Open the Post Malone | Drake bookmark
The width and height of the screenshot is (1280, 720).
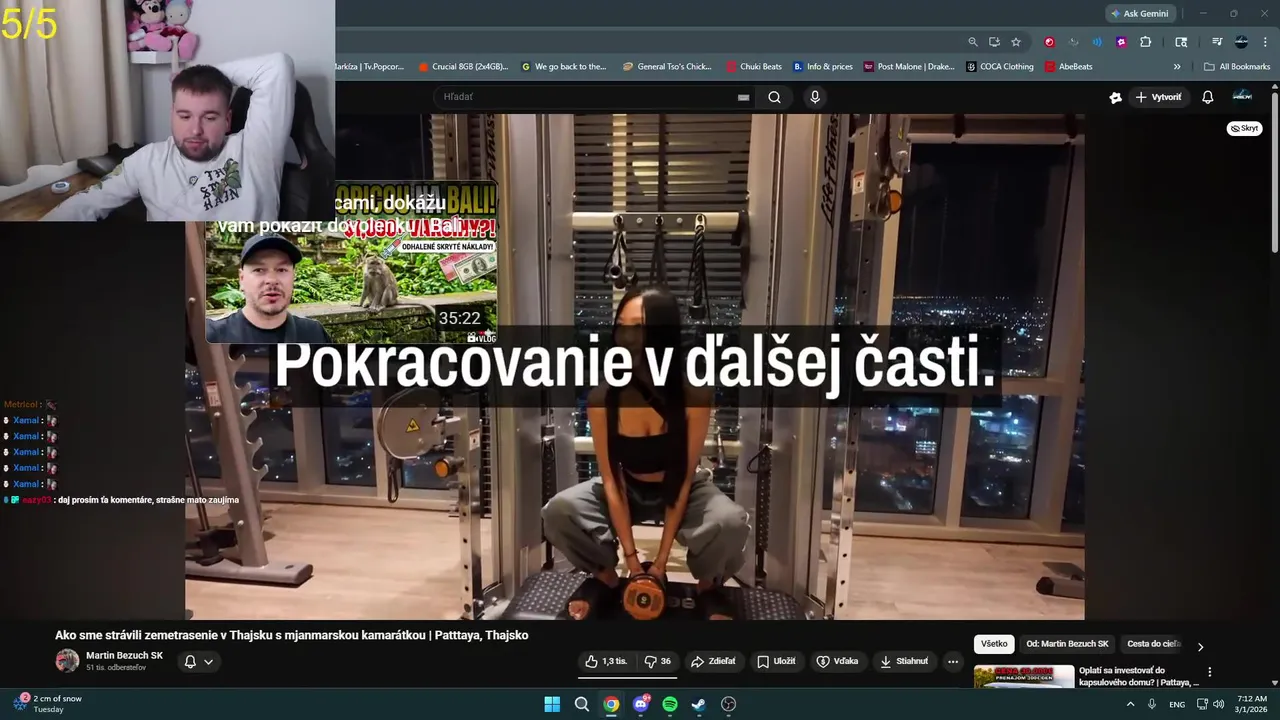coord(909,67)
